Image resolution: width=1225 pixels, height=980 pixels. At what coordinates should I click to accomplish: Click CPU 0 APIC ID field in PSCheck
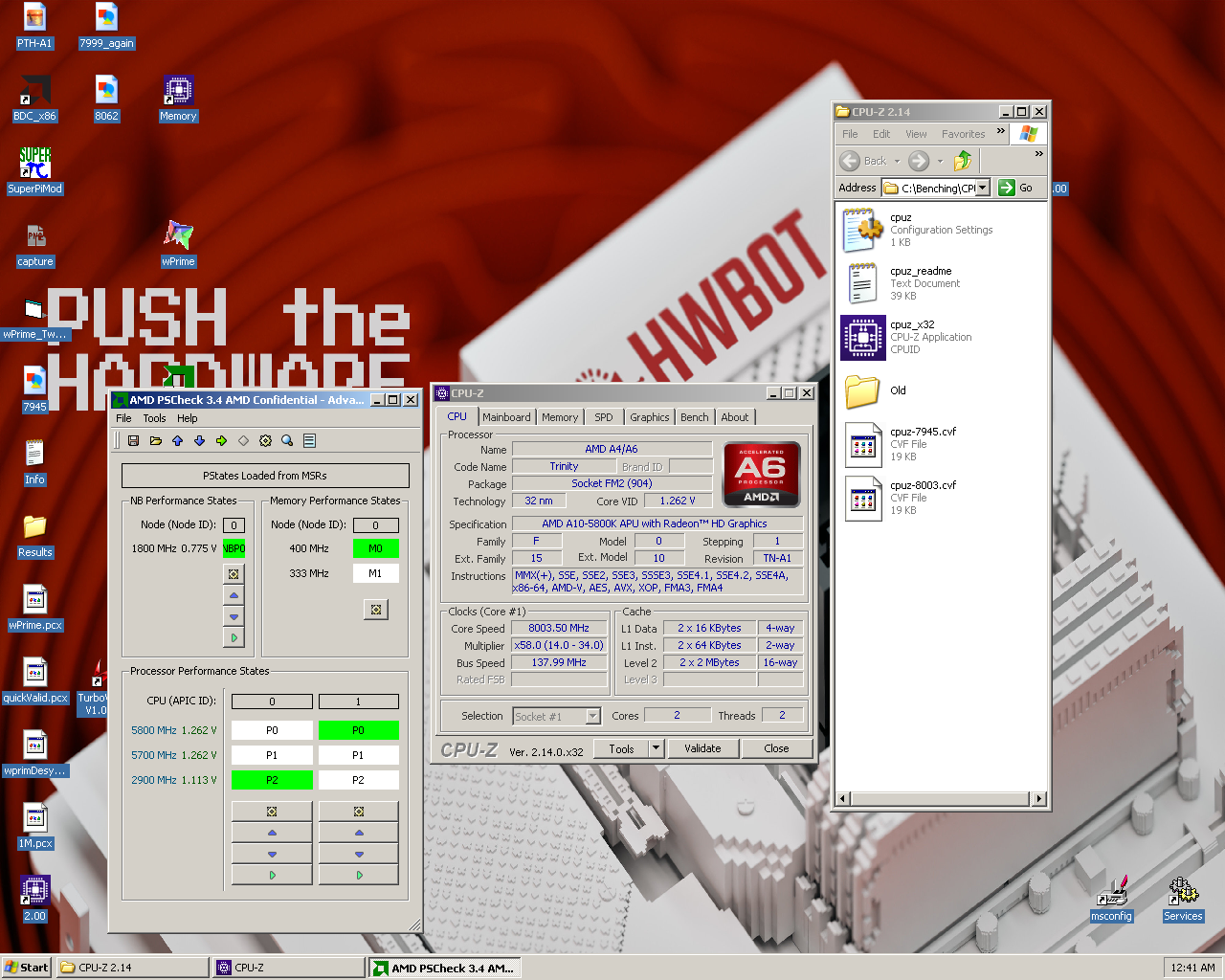tap(272, 702)
